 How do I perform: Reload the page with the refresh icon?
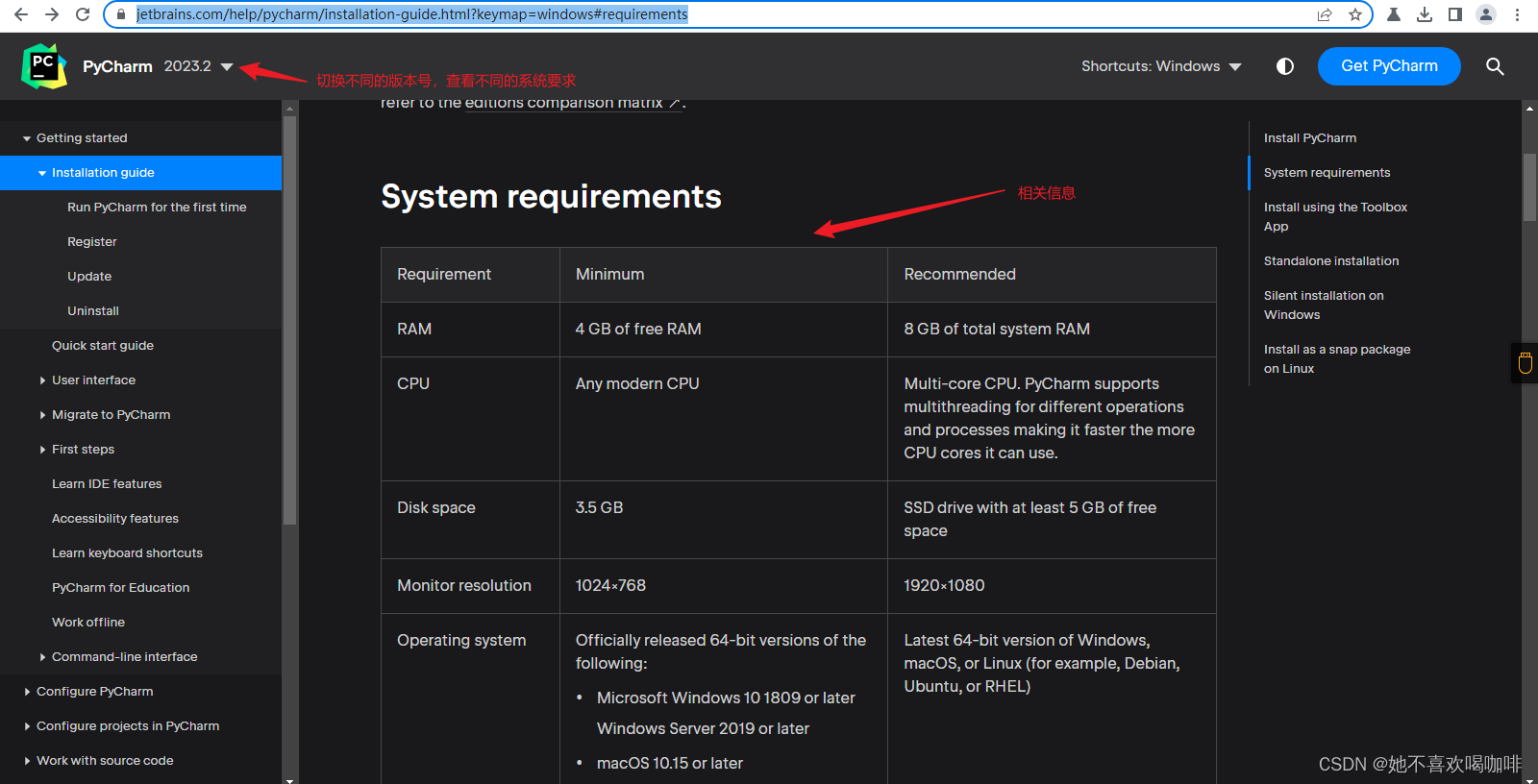coord(83,14)
